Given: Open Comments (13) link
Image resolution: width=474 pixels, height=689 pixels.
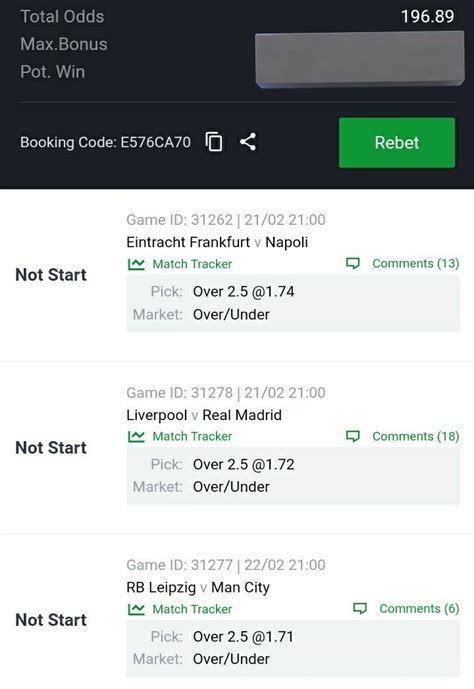Looking at the screenshot, I should [x=416, y=263].
